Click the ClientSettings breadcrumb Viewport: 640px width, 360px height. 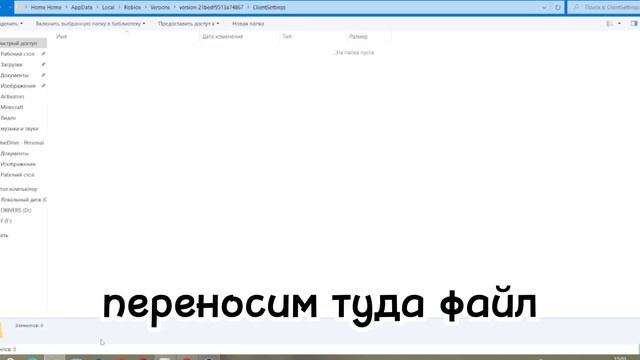point(269,7)
